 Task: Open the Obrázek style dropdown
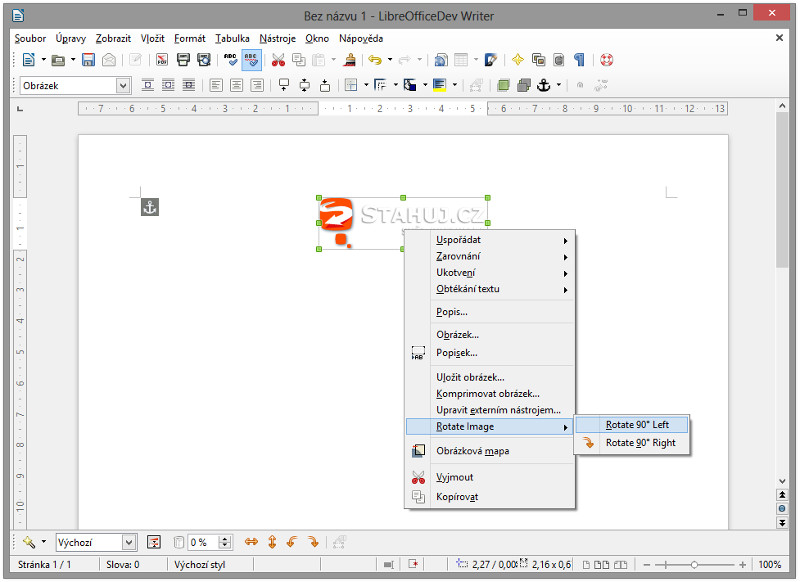click(x=122, y=86)
